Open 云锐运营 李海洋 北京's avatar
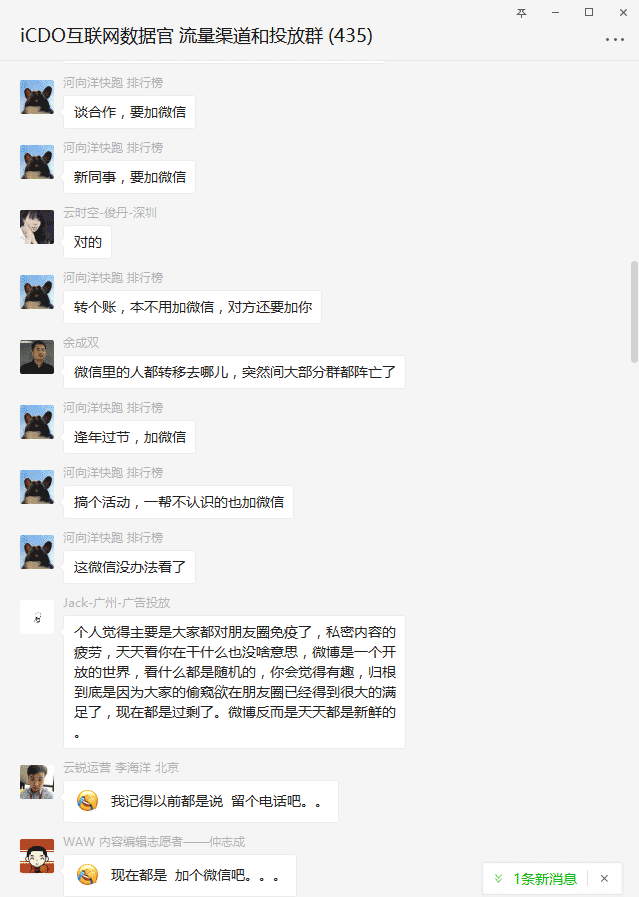The height and width of the screenshot is (897, 639). tap(37, 782)
